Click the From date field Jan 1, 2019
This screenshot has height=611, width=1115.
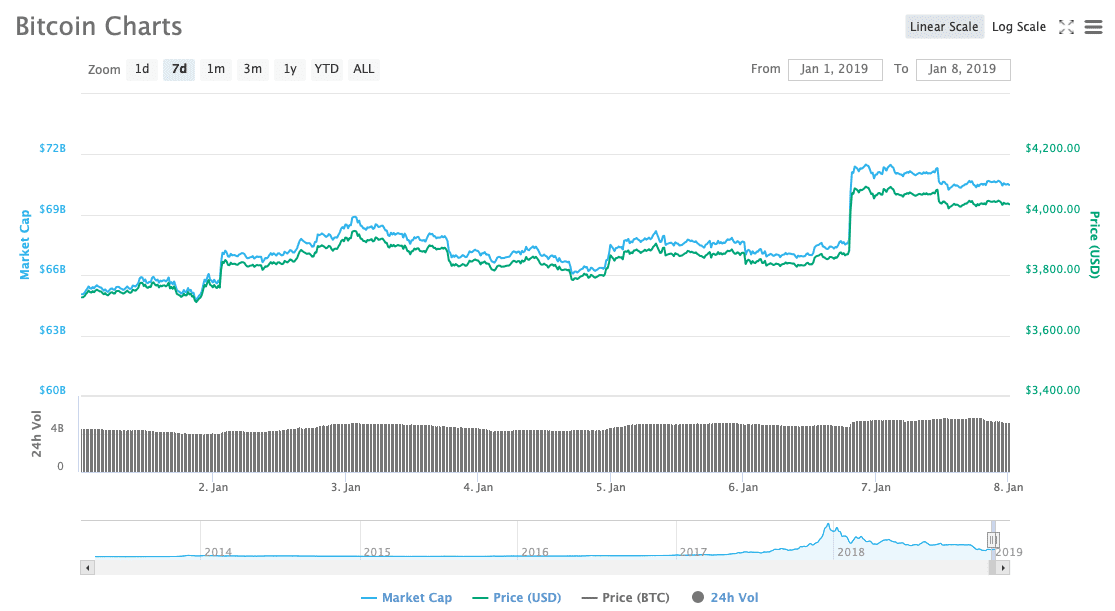(835, 69)
